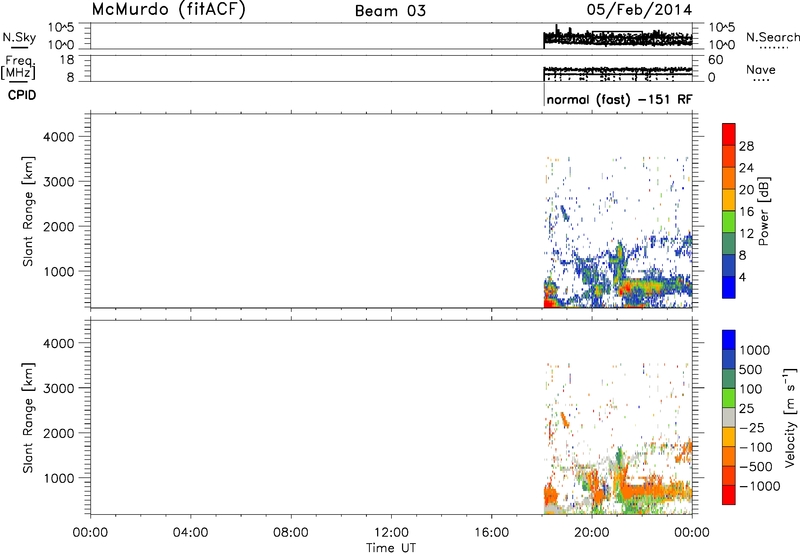Click the '-1000' velocity scale value

(x=759, y=486)
